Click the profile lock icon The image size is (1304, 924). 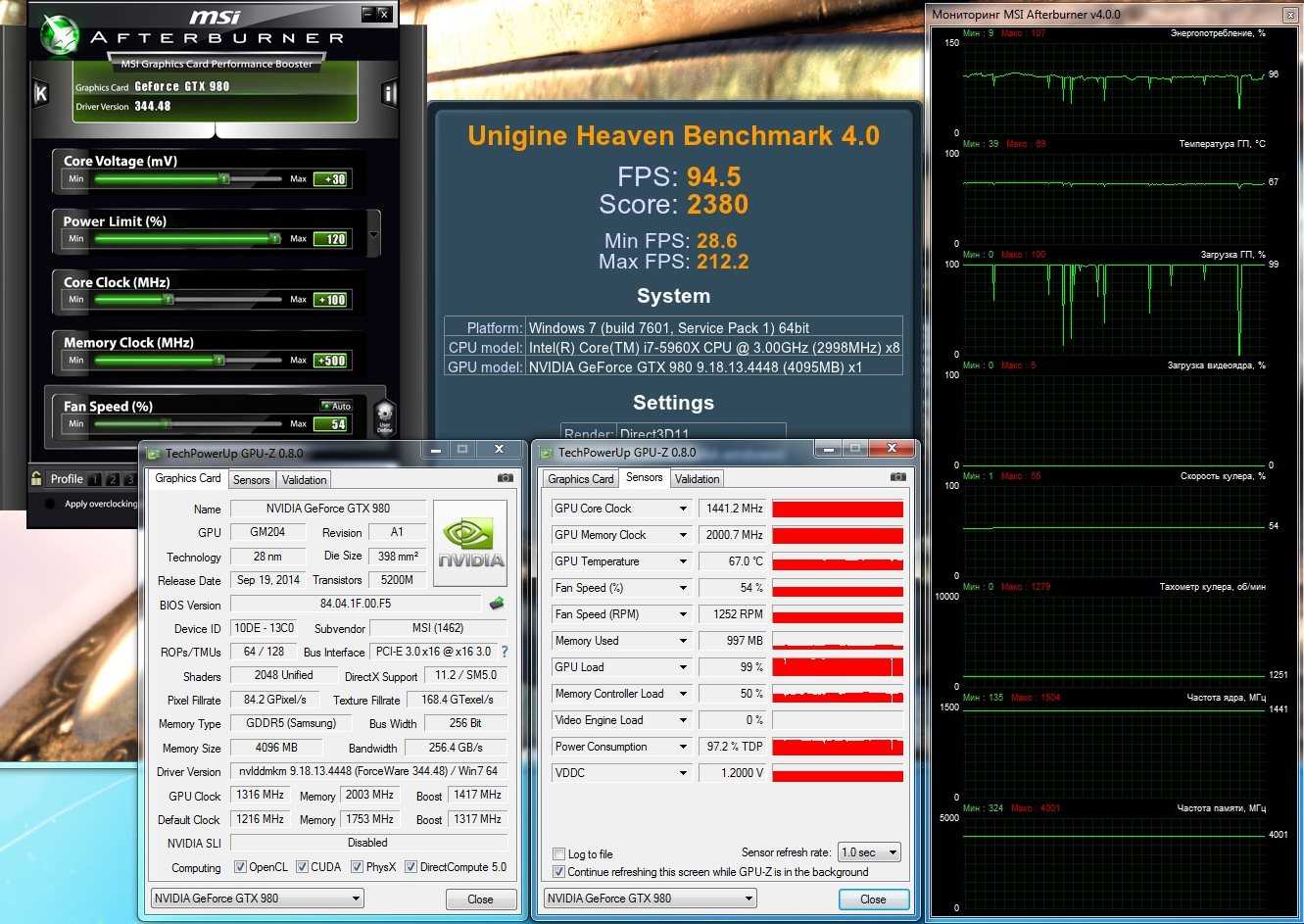point(36,478)
